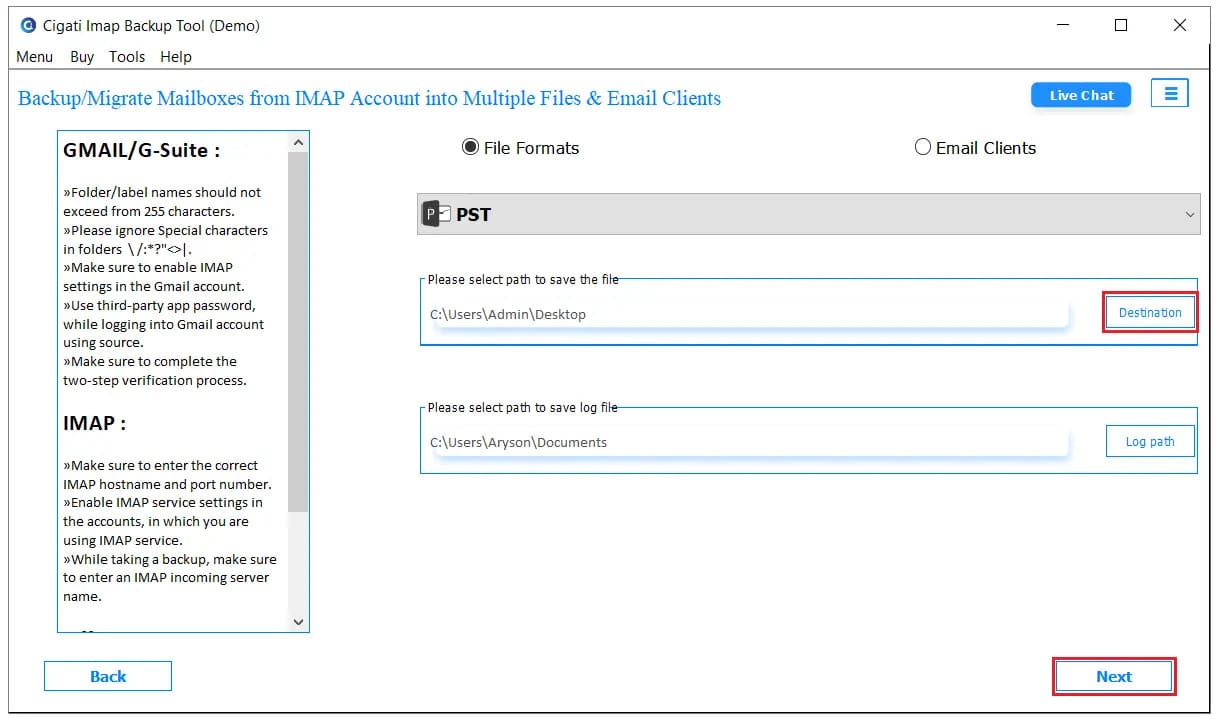Click the Backup/Migrate Mailboxes title text

click(x=370, y=98)
